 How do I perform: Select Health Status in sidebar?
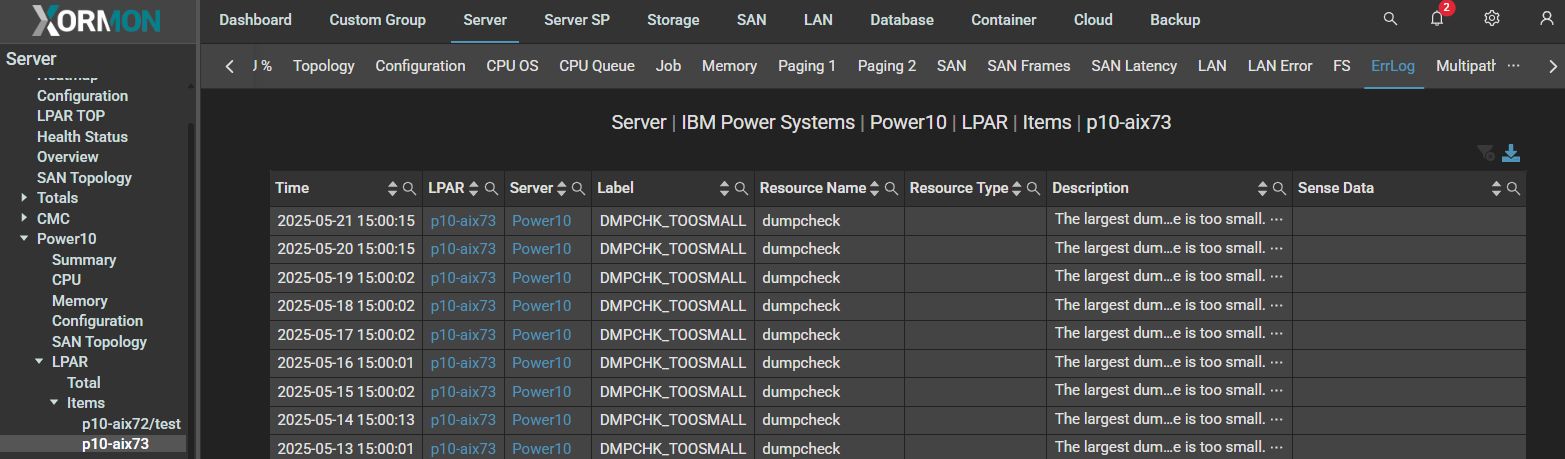[x=82, y=137]
